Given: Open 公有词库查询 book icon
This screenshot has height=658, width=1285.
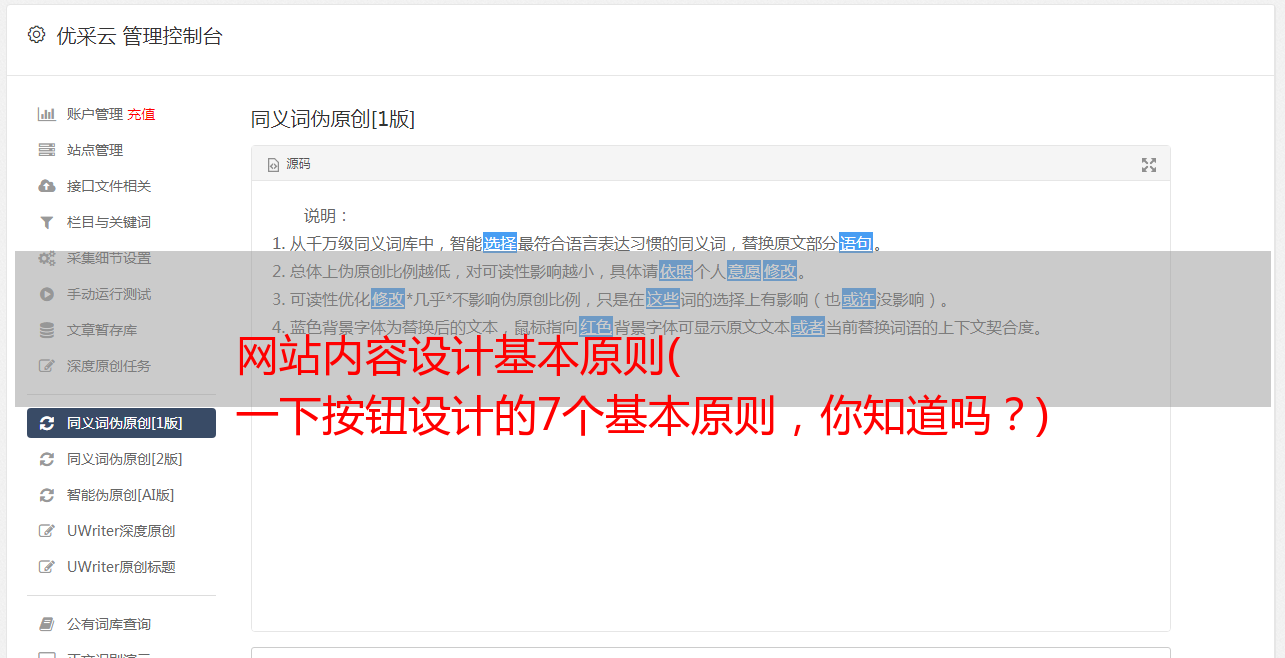Looking at the screenshot, I should point(46,624).
